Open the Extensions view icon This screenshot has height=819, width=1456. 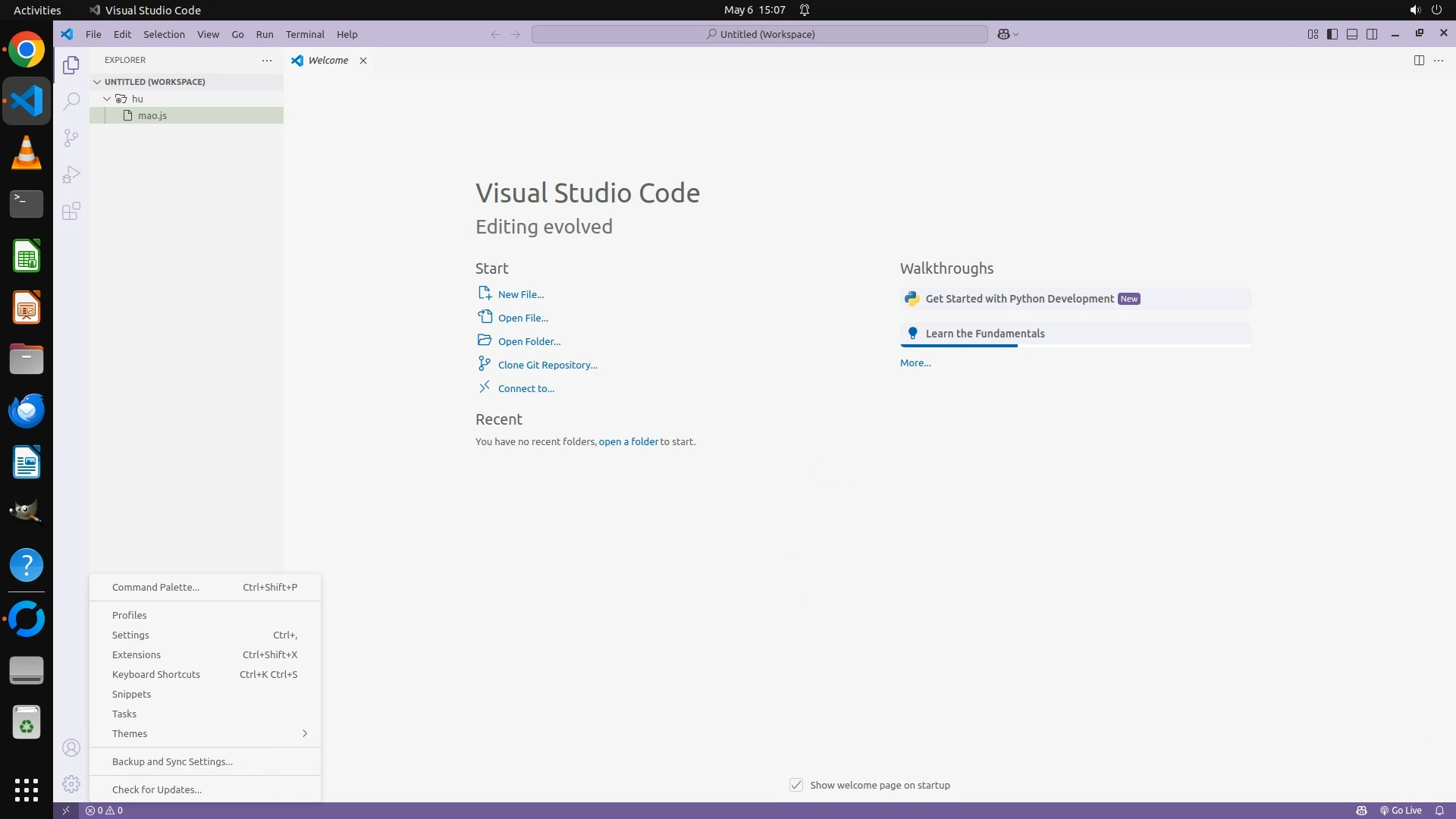(x=71, y=211)
